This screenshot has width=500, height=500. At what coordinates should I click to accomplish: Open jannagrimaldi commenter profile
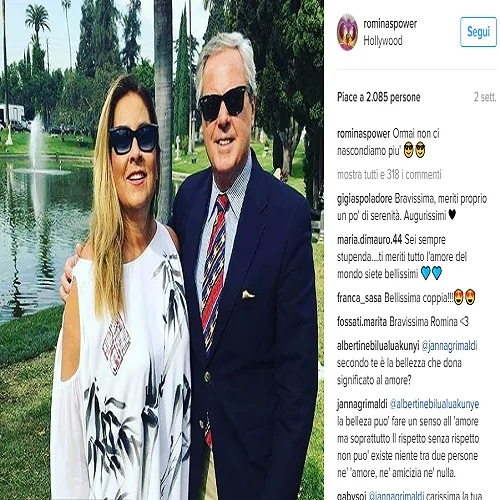pyautogui.click(x=362, y=404)
